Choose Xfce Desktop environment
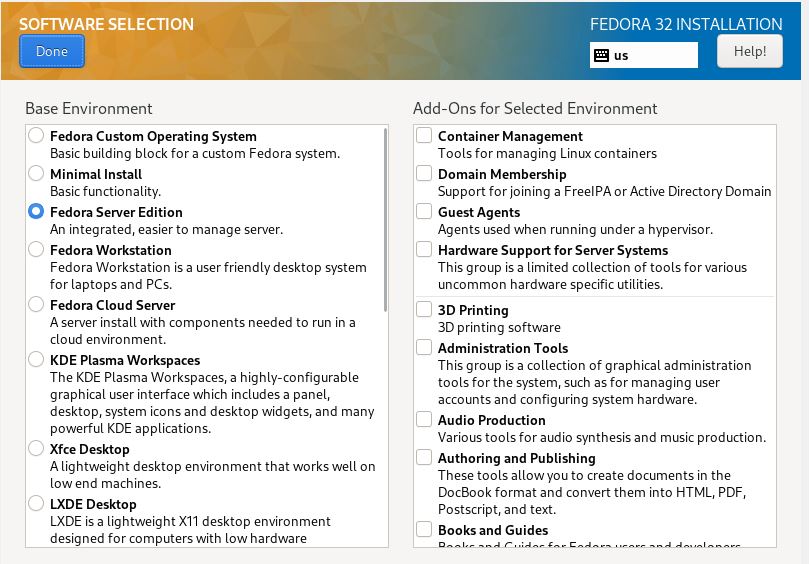This screenshot has height=564, width=809. click(36, 448)
